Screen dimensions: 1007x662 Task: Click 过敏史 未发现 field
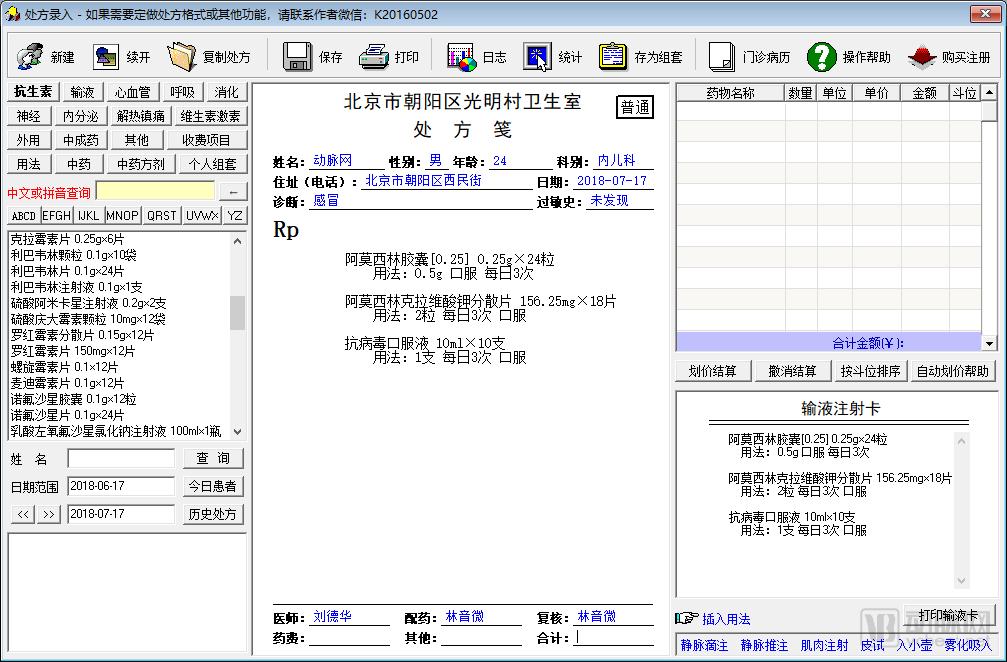(620, 201)
